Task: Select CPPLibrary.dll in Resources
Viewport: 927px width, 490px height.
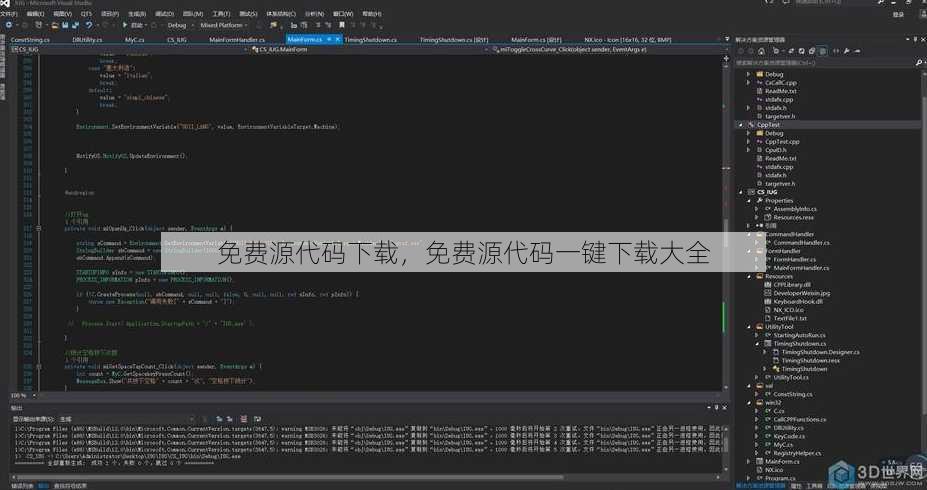Action: [x=792, y=285]
